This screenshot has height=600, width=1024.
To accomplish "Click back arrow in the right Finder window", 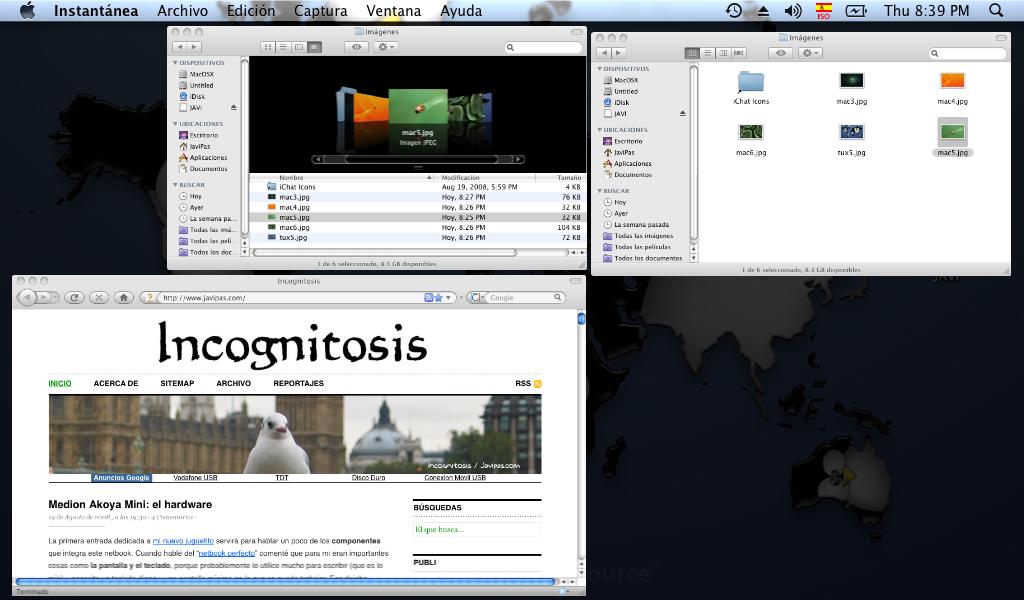I will tap(604, 53).
